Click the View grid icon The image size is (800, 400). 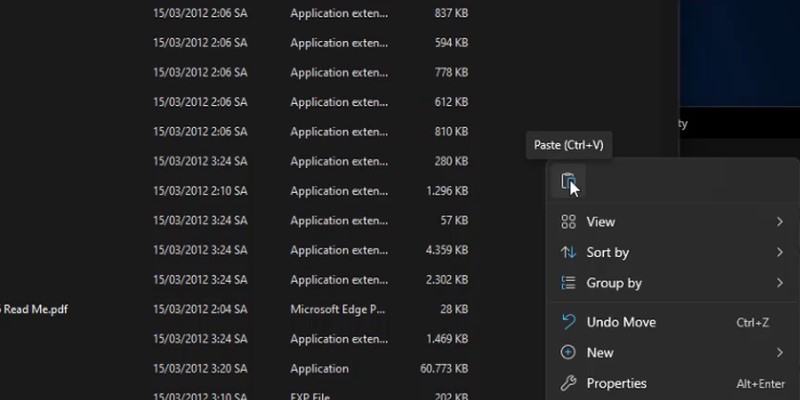tap(568, 222)
